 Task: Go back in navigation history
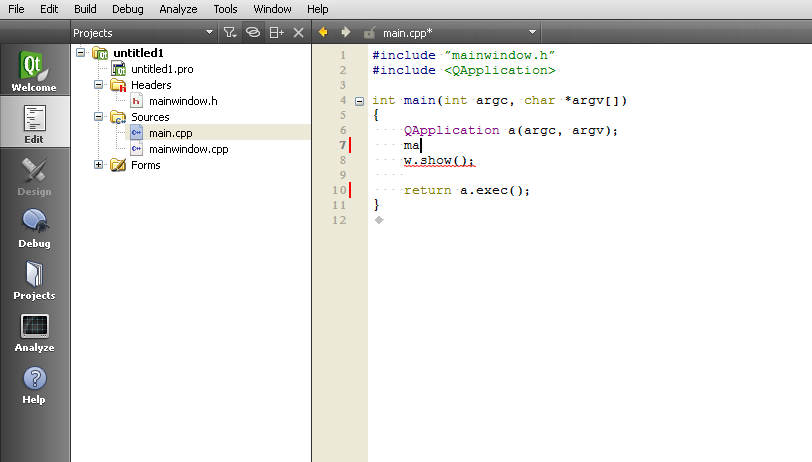[323, 32]
